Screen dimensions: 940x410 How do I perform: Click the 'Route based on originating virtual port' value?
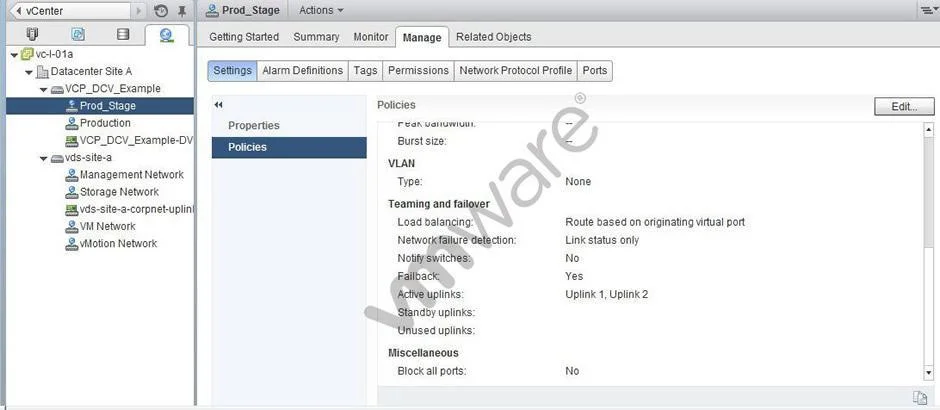[x=655, y=222]
